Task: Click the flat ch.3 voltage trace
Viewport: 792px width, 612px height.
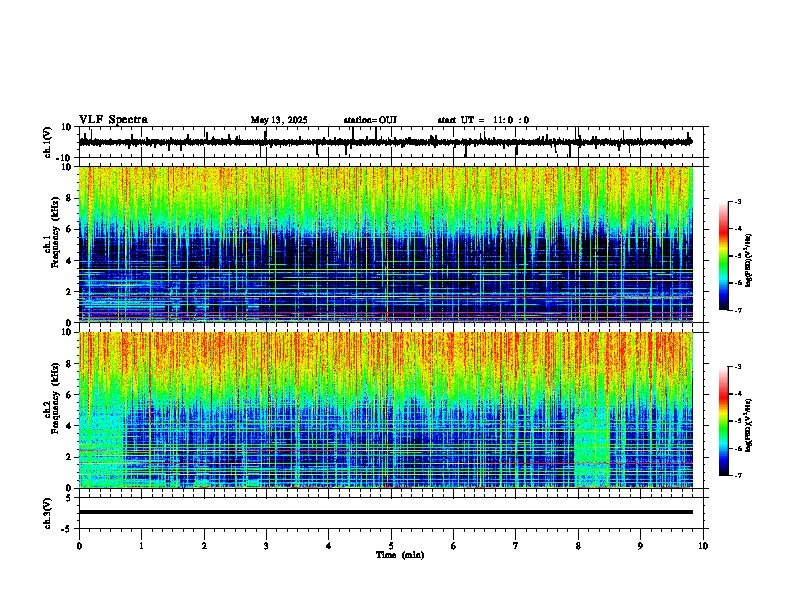Action: 385,512
